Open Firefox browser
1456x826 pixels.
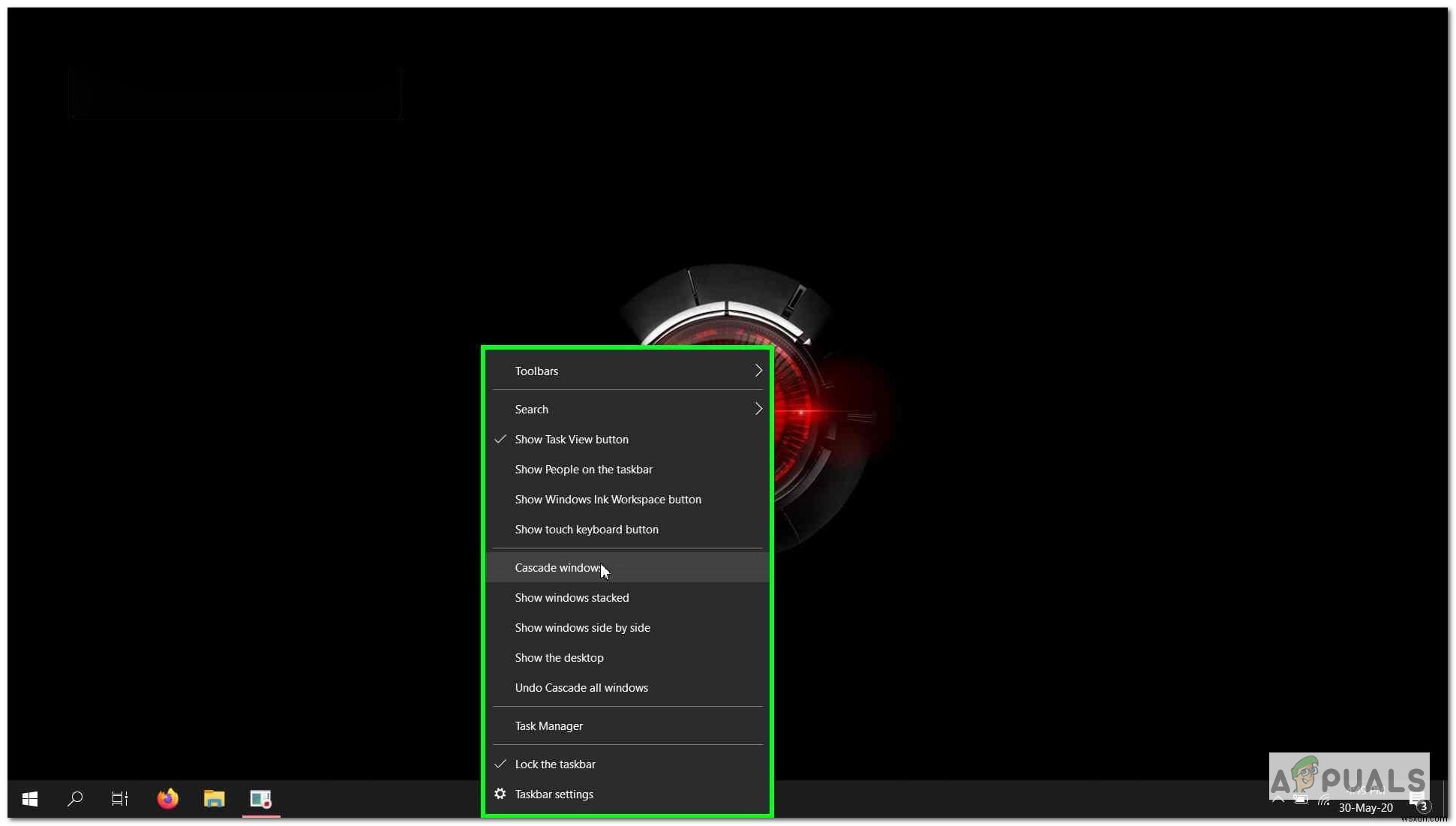167,798
